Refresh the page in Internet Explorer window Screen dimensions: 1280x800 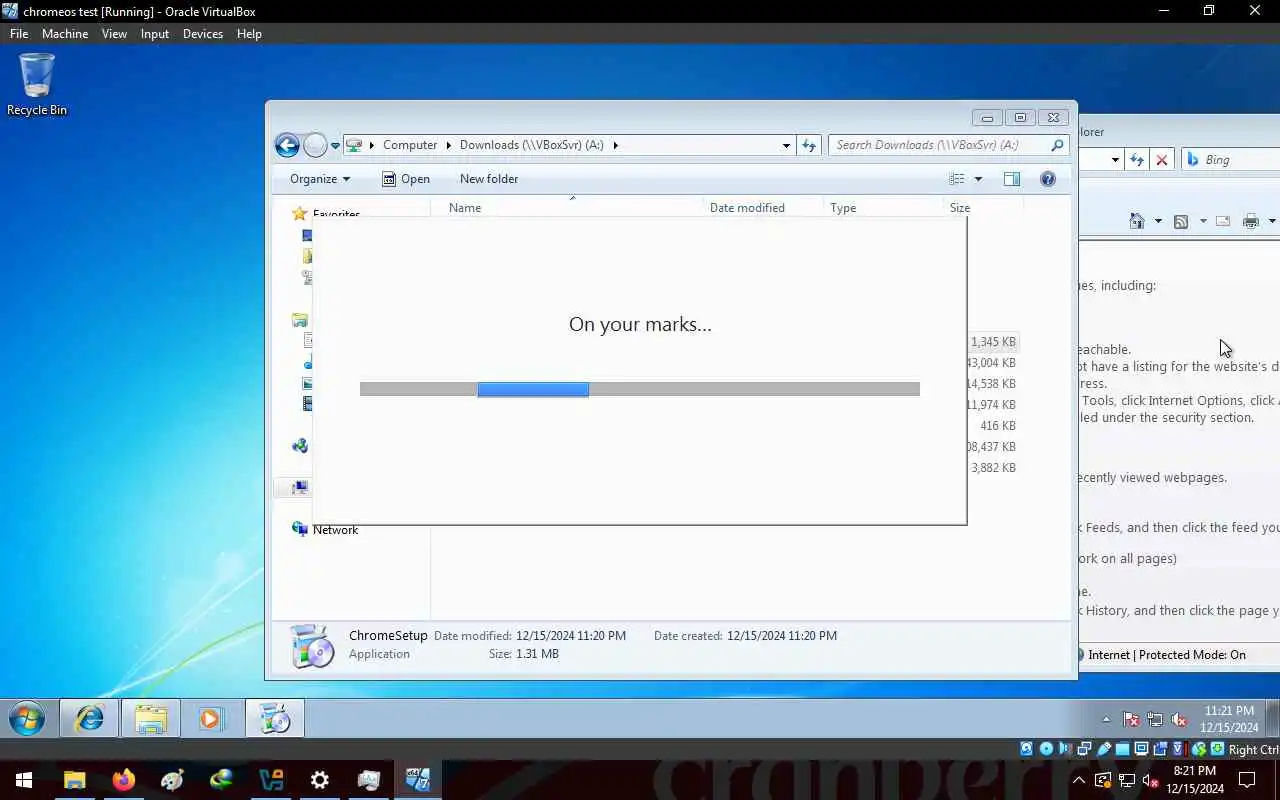tap(1136, 160)
